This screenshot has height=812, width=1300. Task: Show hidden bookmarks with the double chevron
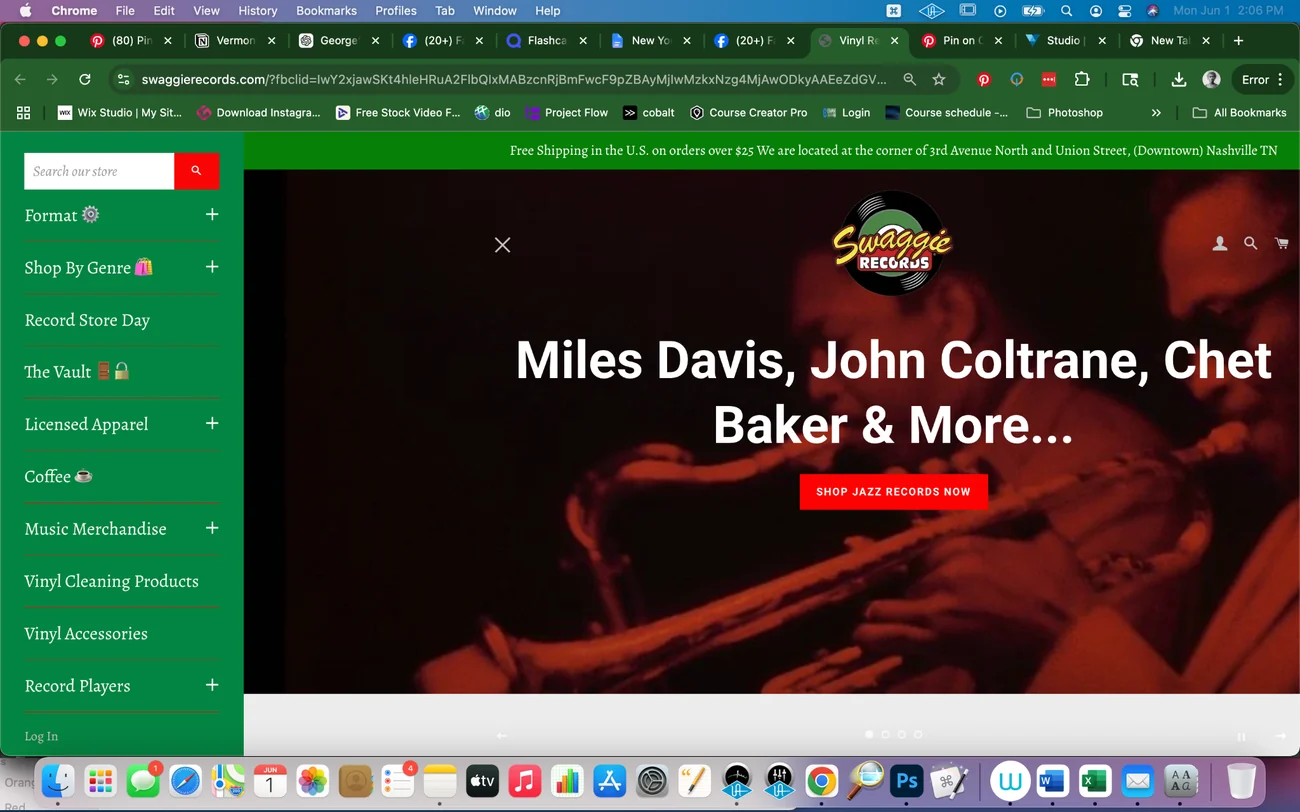click(1156, 113)
